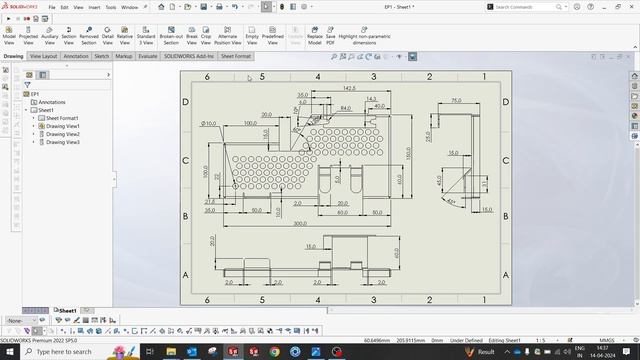Click the Windows Start button
Image resolution: width=640 pixels, height=360 pixels.
tap(9, 351)
